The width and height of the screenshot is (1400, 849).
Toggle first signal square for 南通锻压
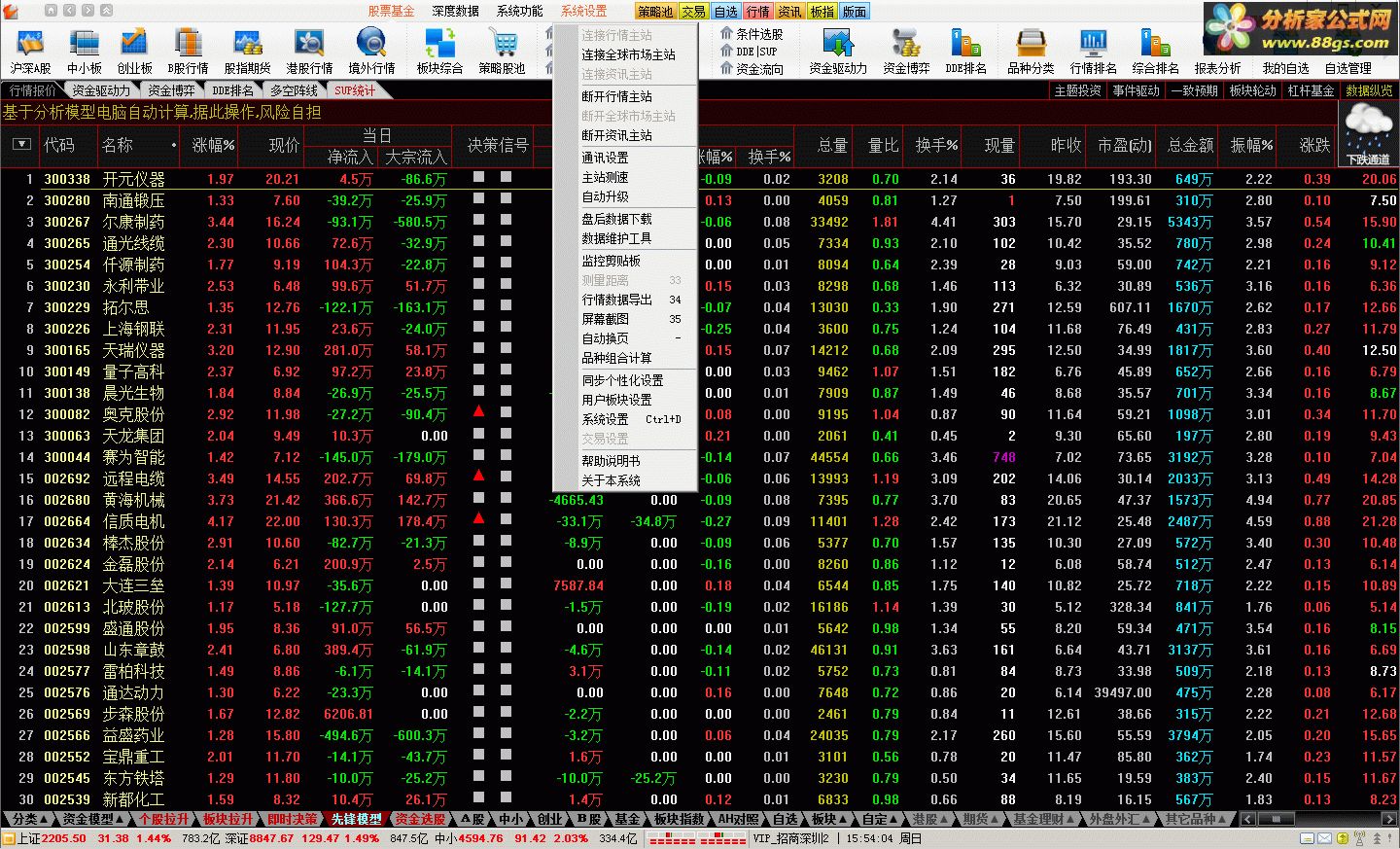click(x=478, y=198)
